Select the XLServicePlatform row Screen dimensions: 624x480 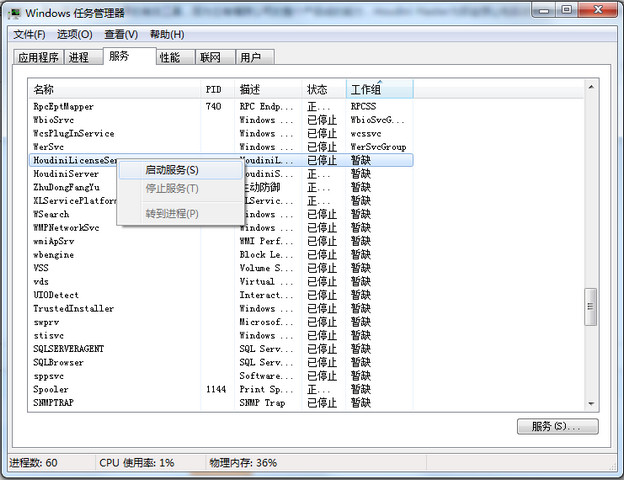pyautogui.click(x=221, y=201)
